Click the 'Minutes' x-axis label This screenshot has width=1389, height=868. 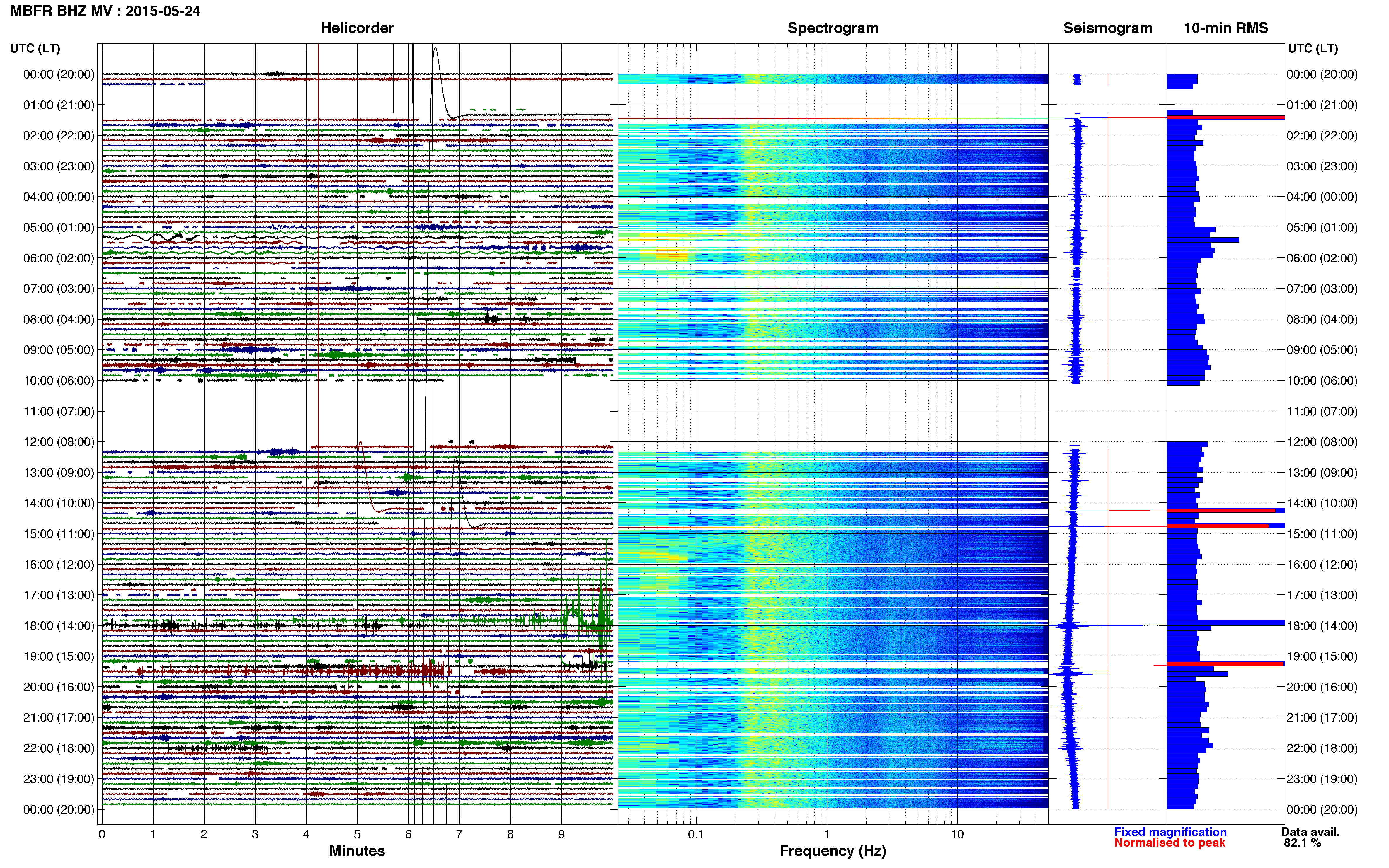[x=357, y=851]
